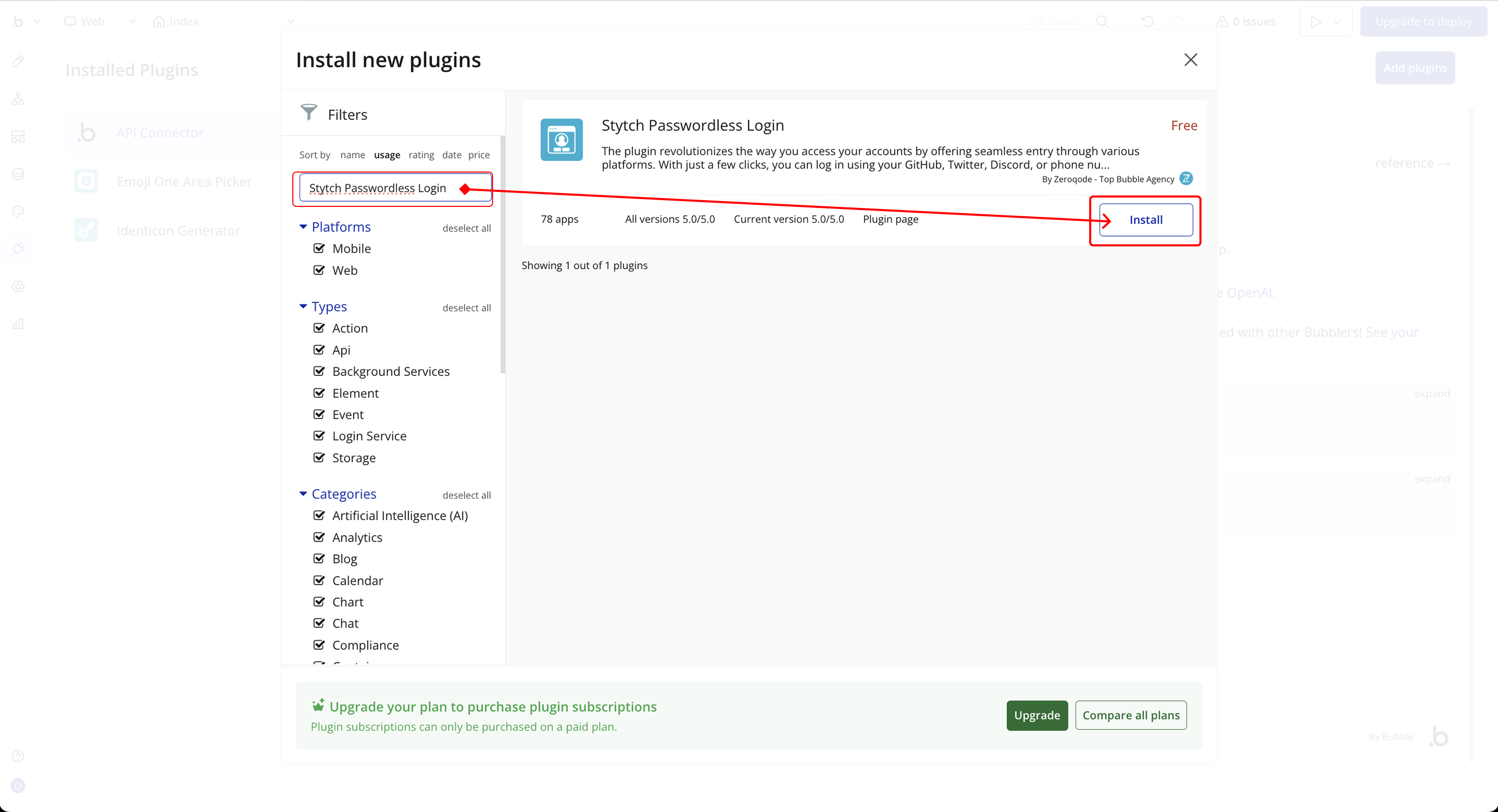Collapse the Categories filter section
The width and height of the screenshot is (1498, 812).
pos(303,493)
